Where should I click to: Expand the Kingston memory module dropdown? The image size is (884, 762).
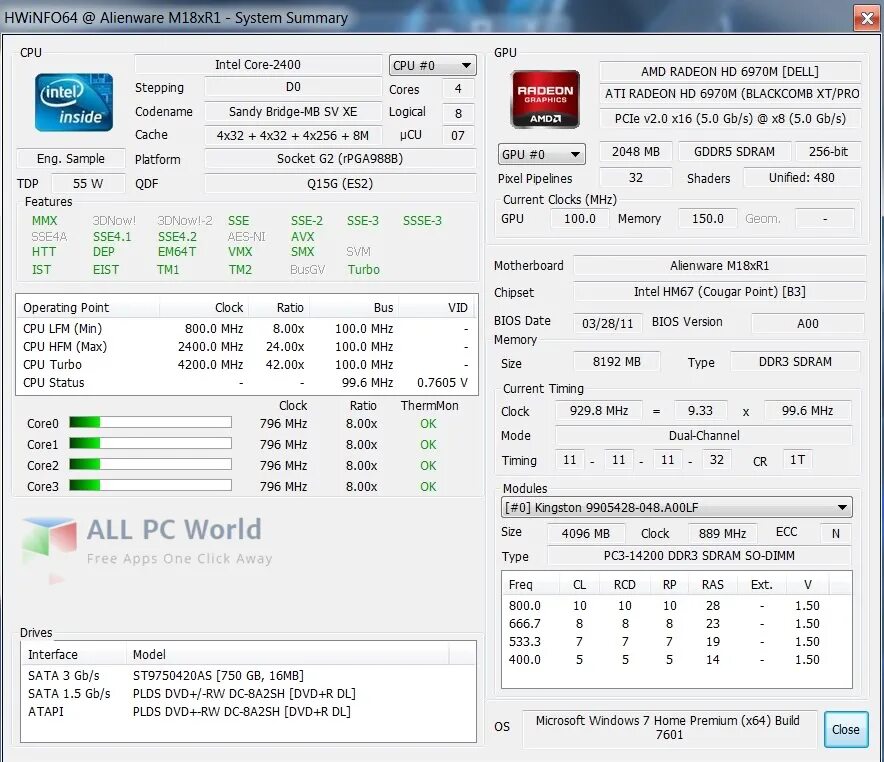point(677,507)
